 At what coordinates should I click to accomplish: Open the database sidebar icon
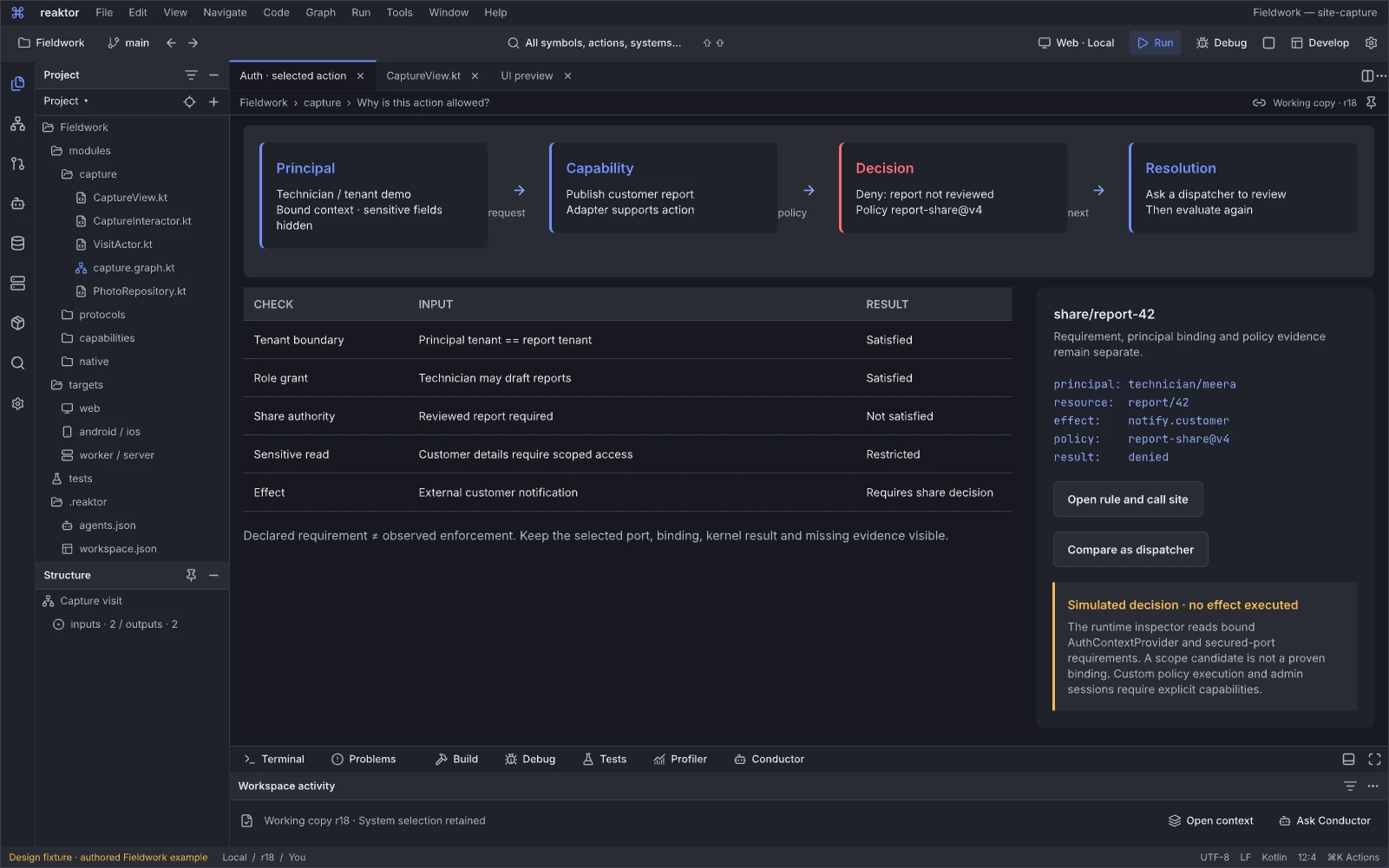click(x=17, y=244)
